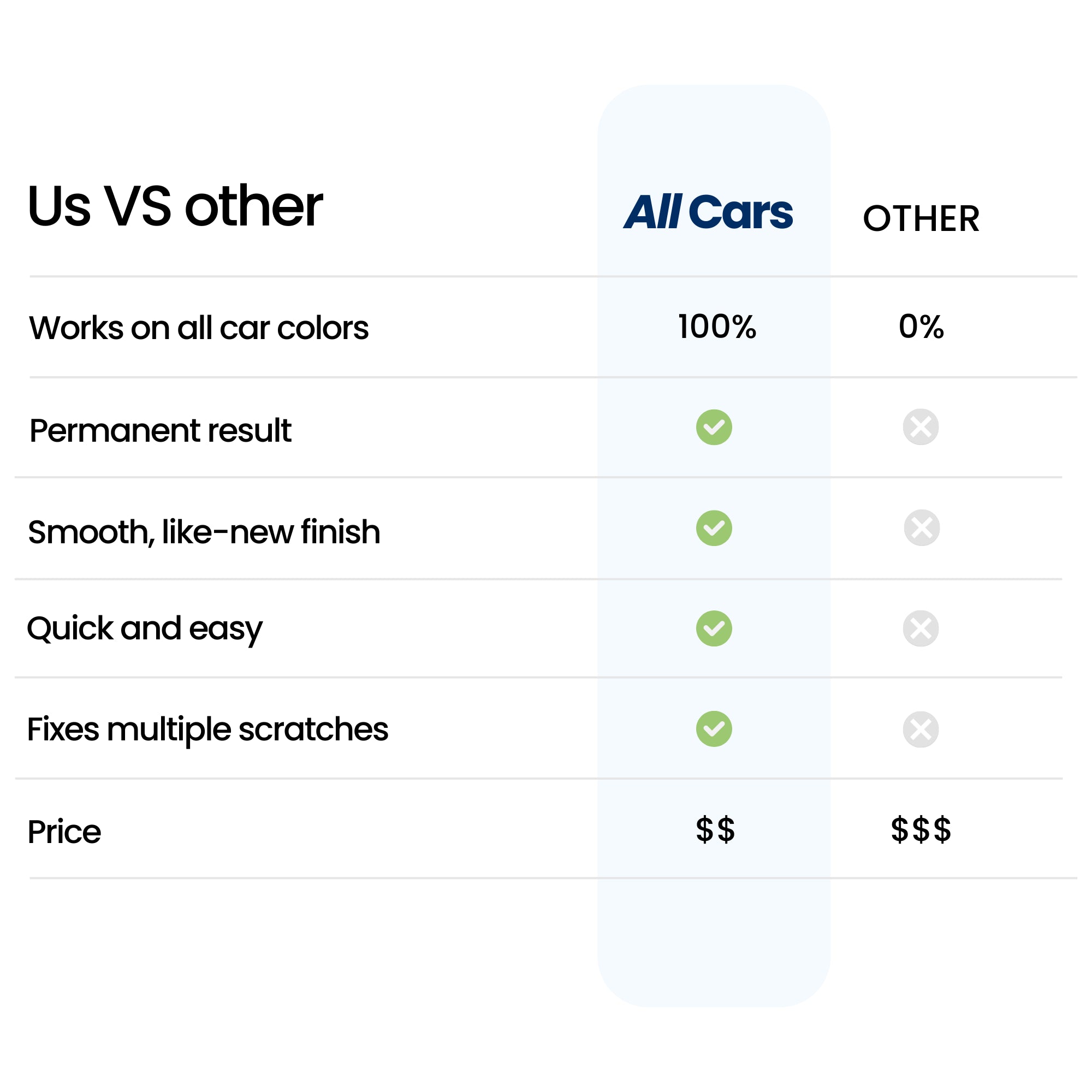Click the OTHER column header
Viewport: 1092px width, 1092px height.
tap(921, 219)
